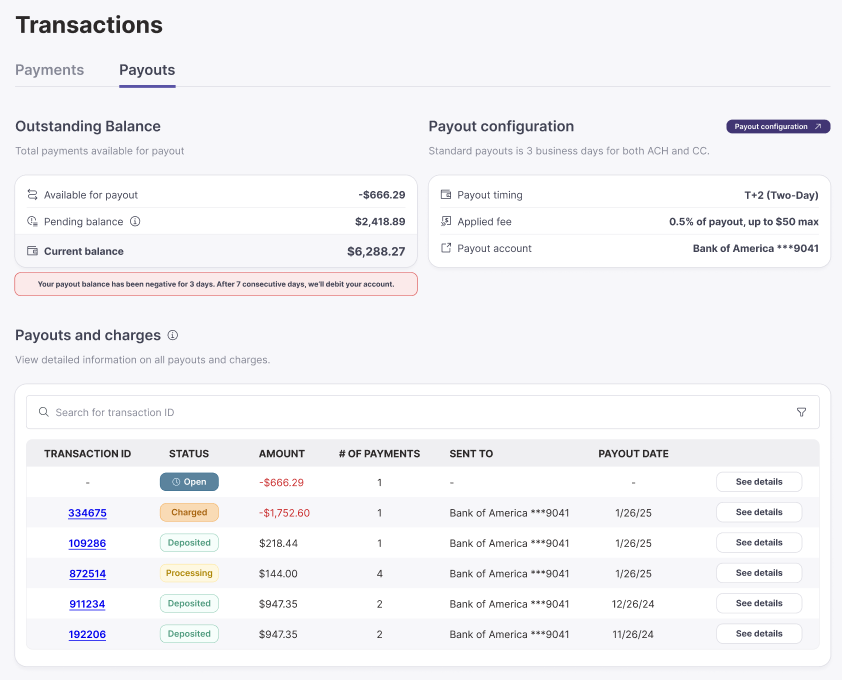This screenshot has width=842, height=680.
Task: Click the Payout timing icon
Action: pyautogui.click(x=446, y=195)
